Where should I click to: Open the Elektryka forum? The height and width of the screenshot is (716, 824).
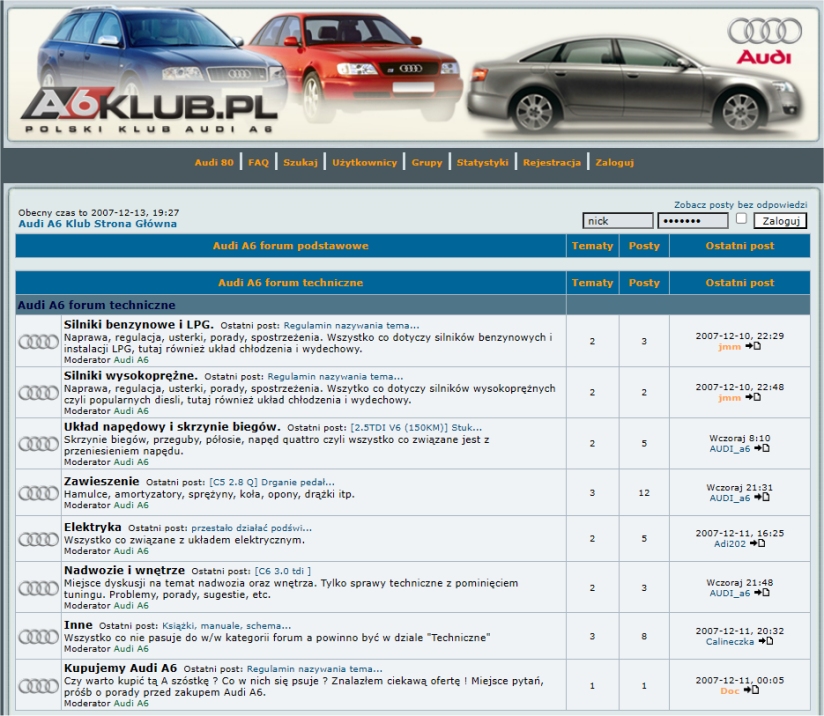(92, 527)
